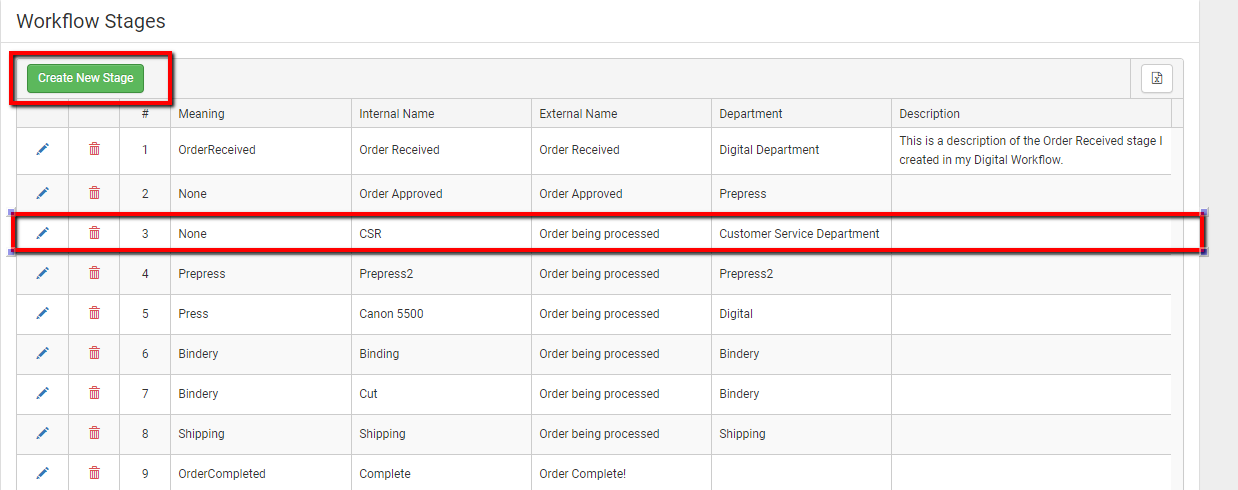Export the stages with the Excel icon
This screenshot has height=490, width=1238.
[1157, 78]
